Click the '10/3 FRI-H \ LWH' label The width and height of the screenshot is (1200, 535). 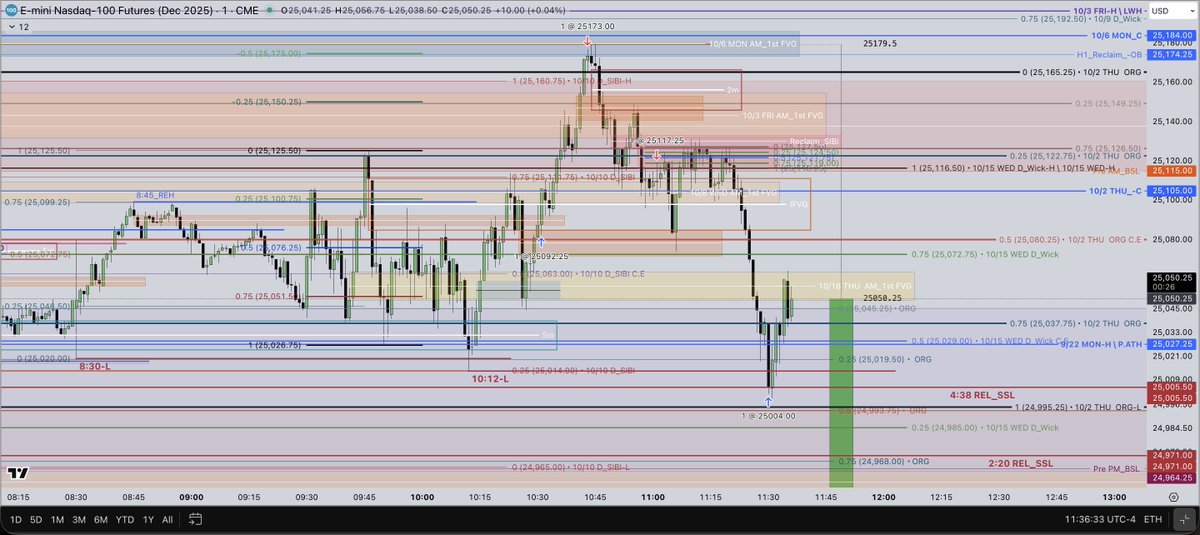click(x=1106, y=11)
